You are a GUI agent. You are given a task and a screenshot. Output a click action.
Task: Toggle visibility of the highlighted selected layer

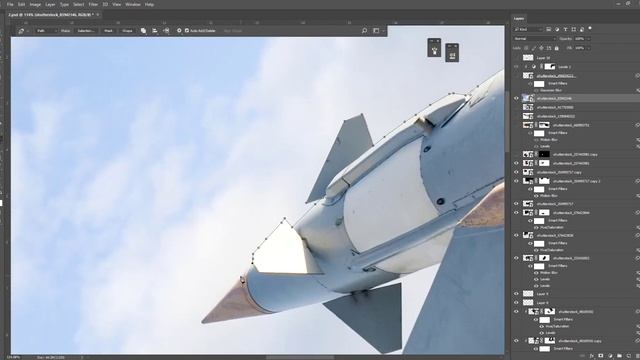[516, 98]
